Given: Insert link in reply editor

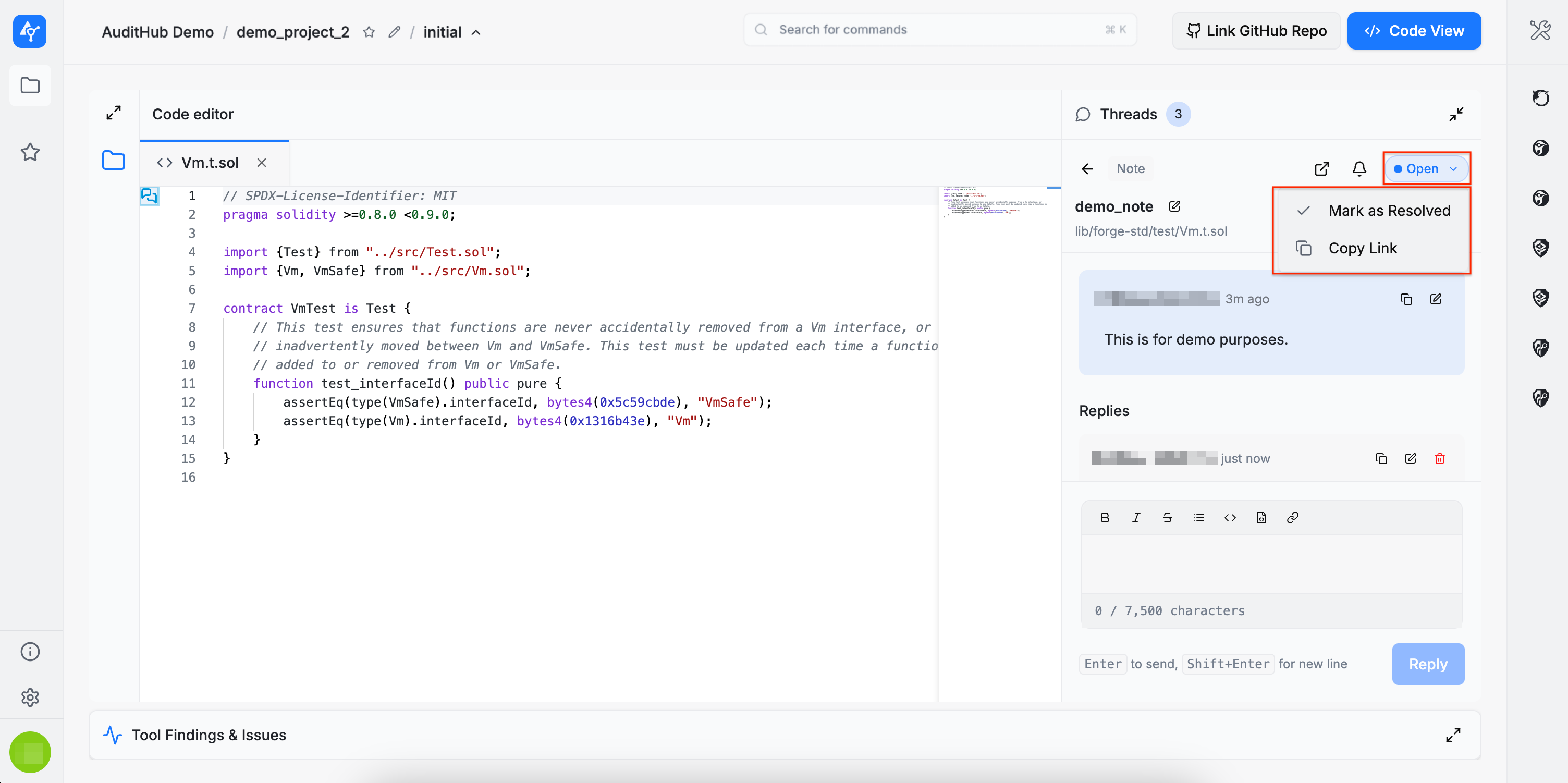Looking at the screenshot, I should tap(1292, 518).
